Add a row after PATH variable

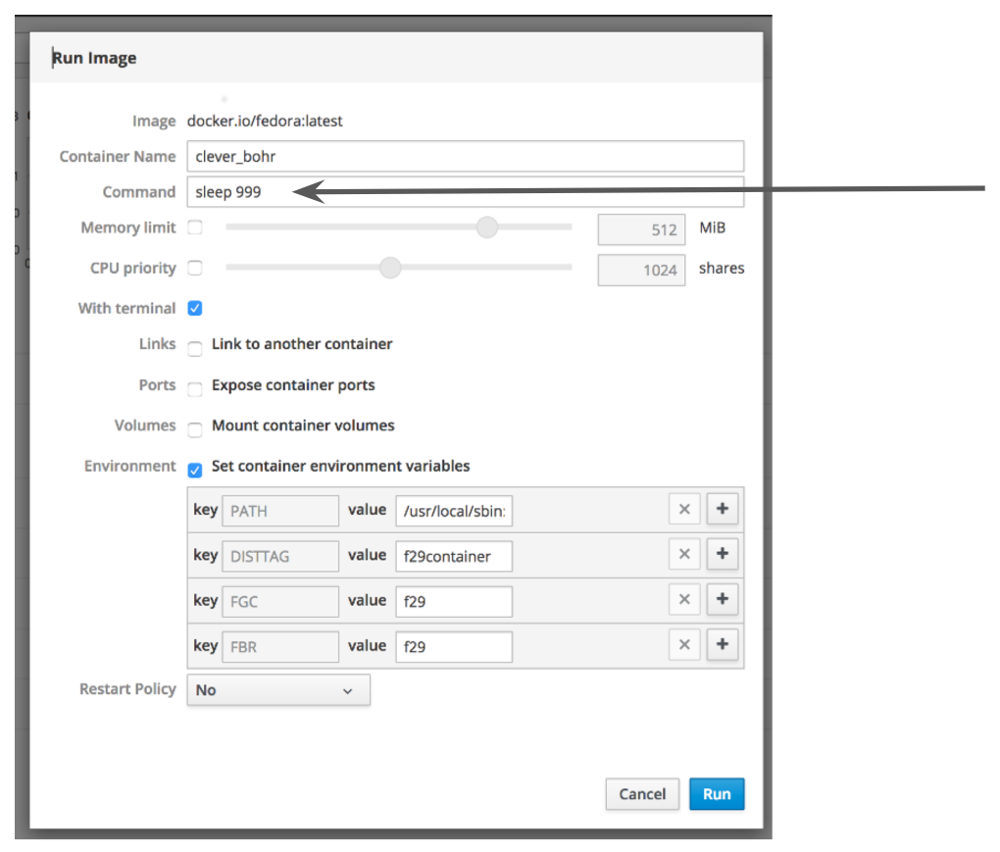tap(723, 509)
